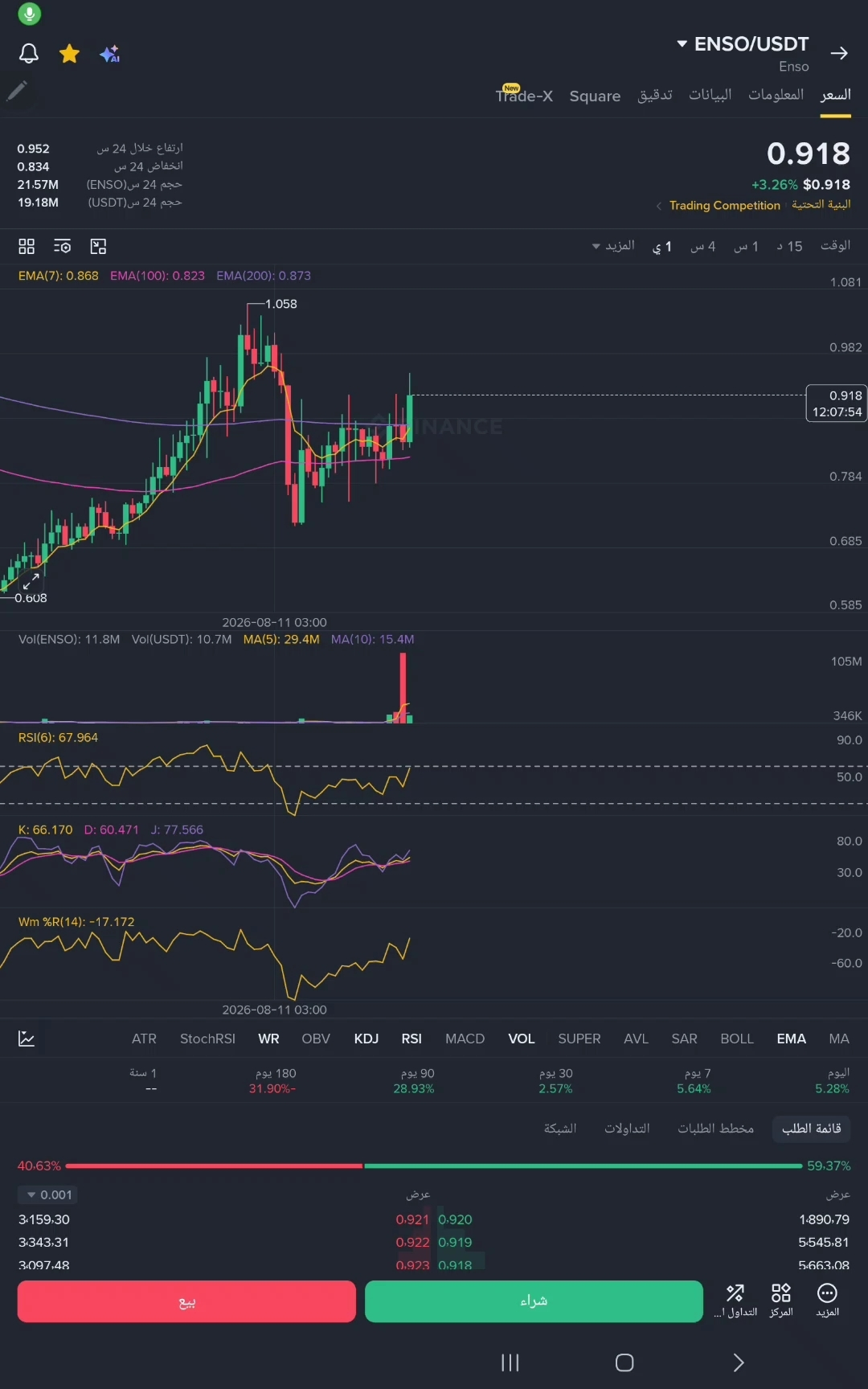
Task: Open the indicator chart list icon
Action: click(27, 1039)
